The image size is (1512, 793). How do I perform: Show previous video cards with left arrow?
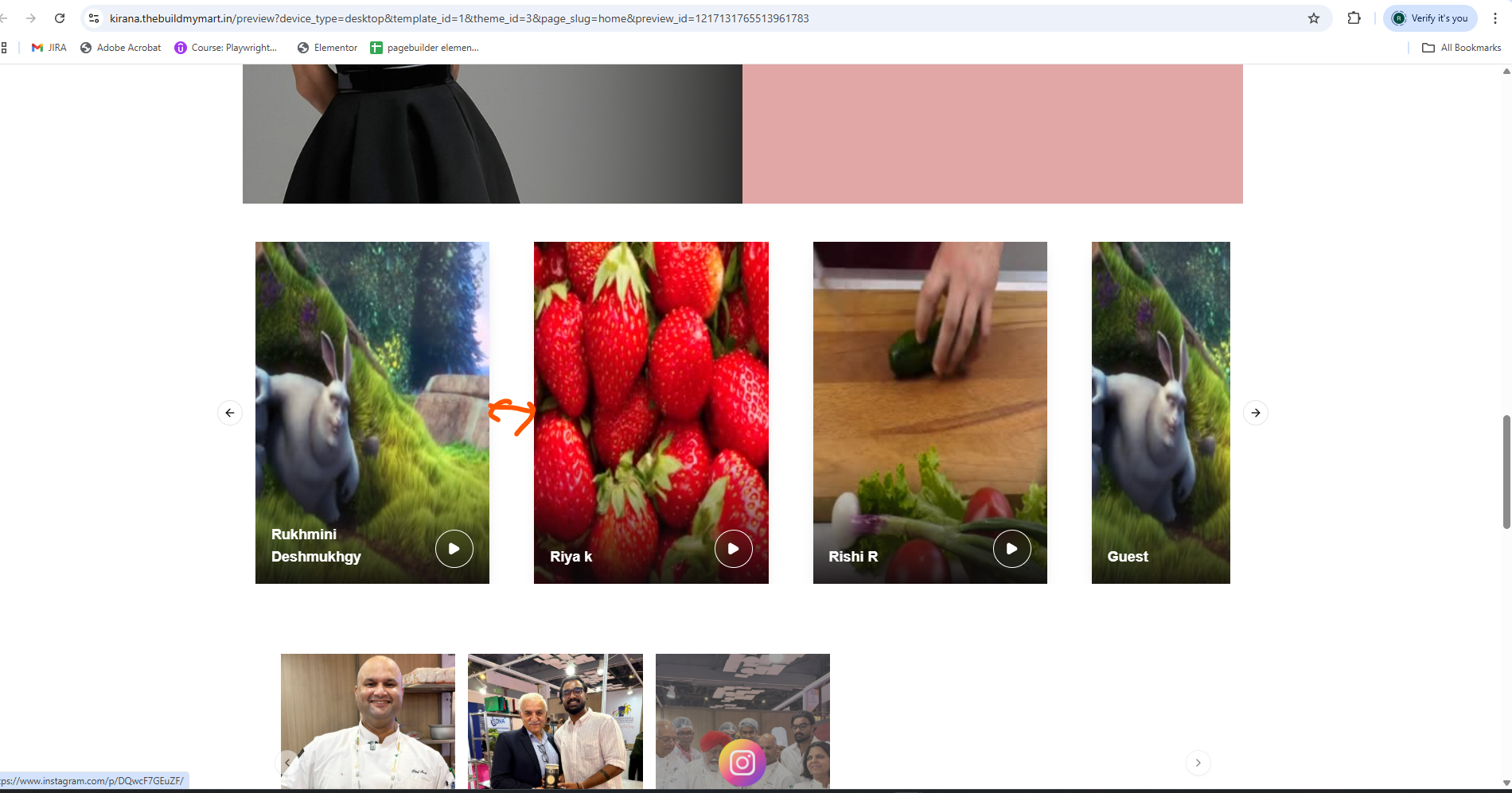pyautogui.click(x=230, y=413)
